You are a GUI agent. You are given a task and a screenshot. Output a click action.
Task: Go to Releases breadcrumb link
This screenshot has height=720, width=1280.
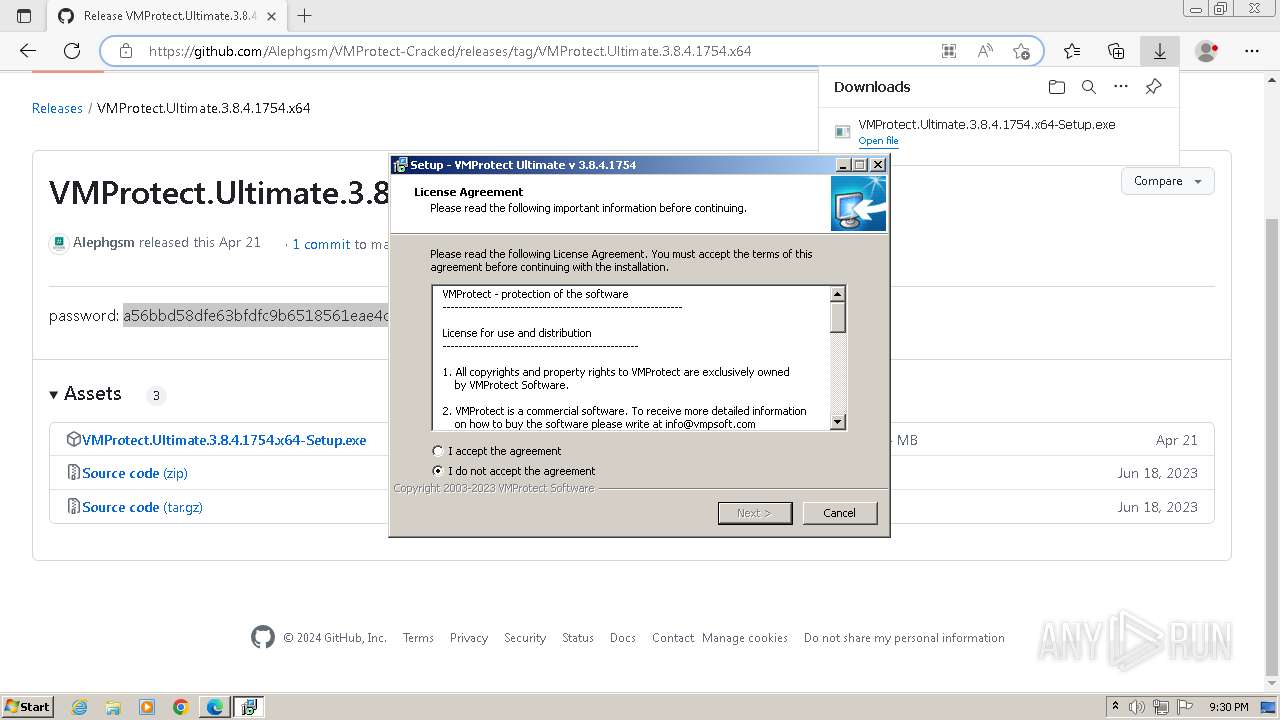coord(57,108)
